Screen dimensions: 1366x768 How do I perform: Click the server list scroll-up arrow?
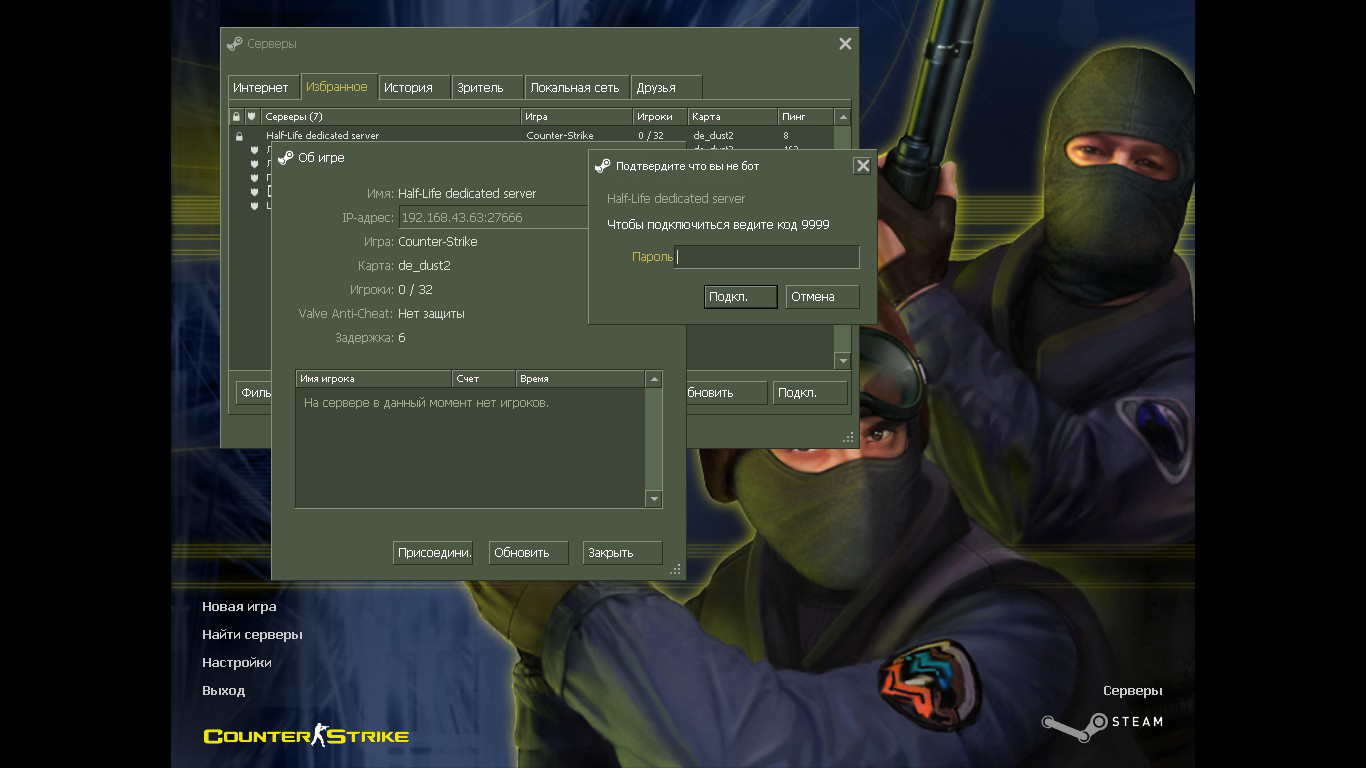coord(843,117)
